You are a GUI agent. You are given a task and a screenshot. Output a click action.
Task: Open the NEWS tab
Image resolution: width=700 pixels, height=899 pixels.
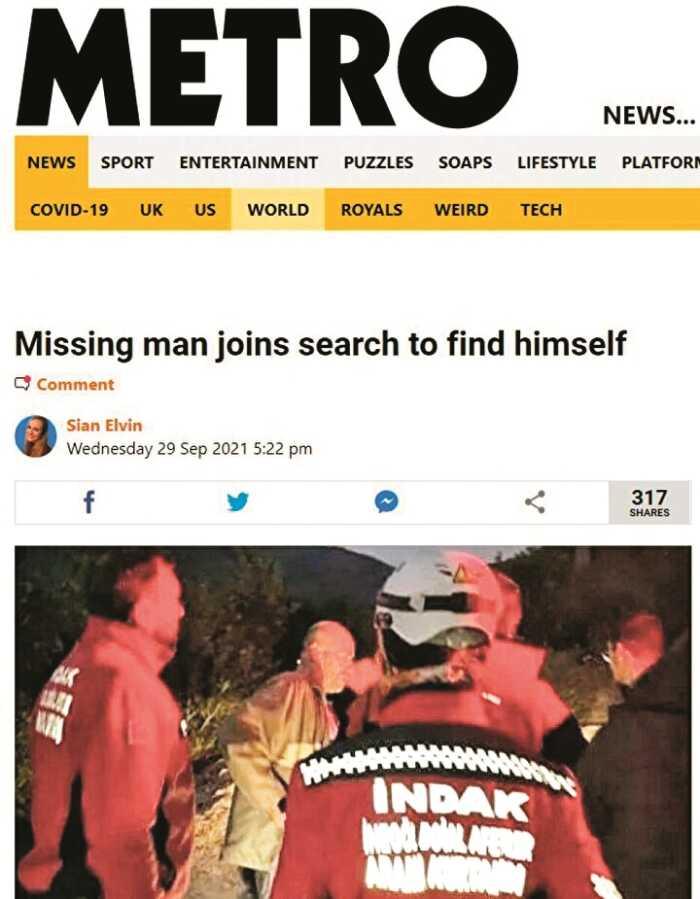pyautogui.click(x=52, y=162)
